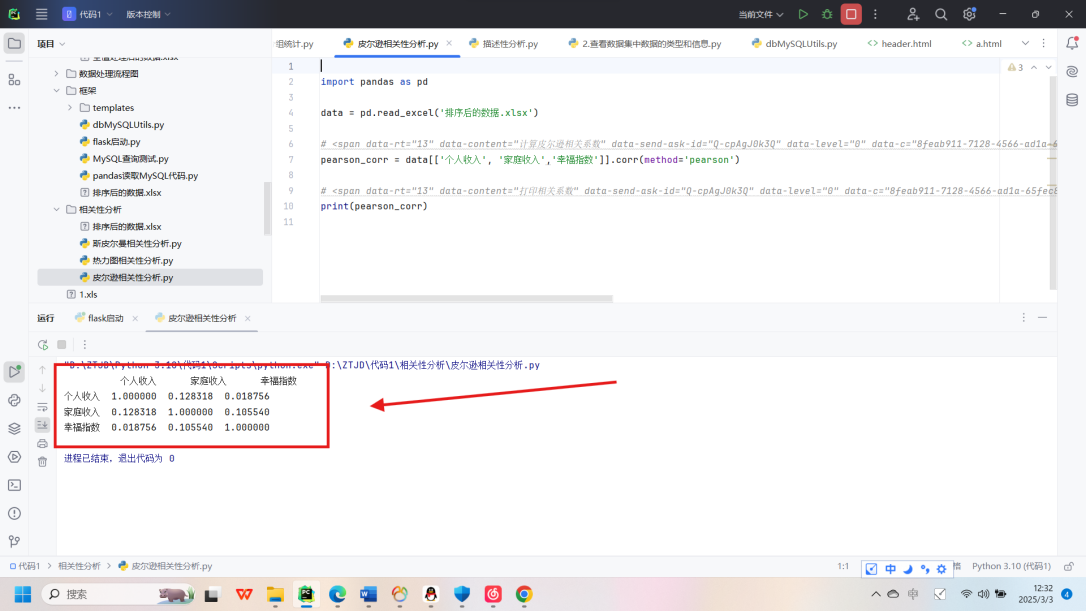
Task: Open the AI Assistant spiral tool window
Action: tap(1071, 71)
